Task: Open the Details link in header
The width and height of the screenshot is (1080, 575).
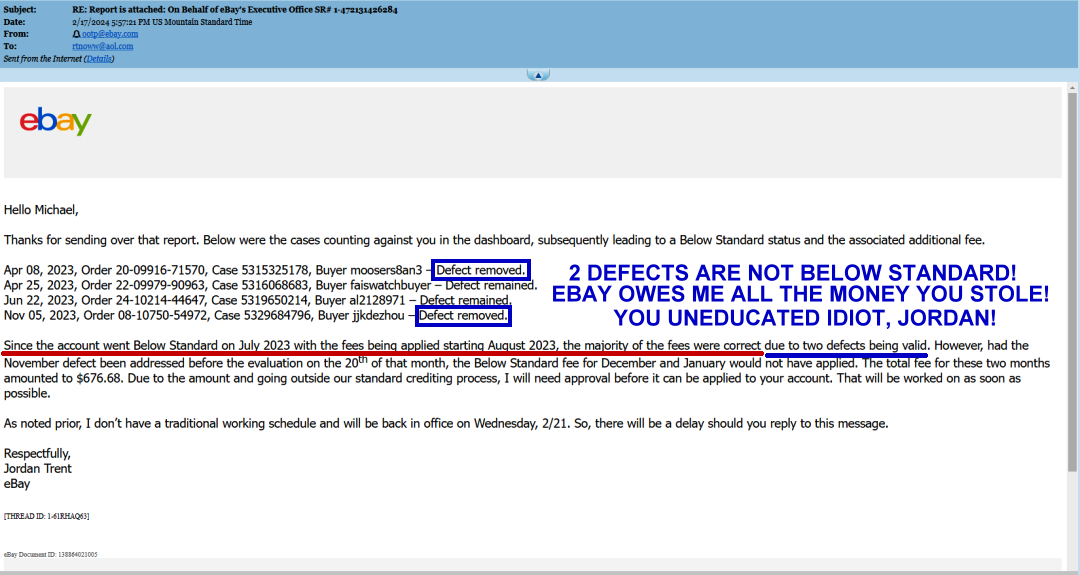Action: (99, 59)
